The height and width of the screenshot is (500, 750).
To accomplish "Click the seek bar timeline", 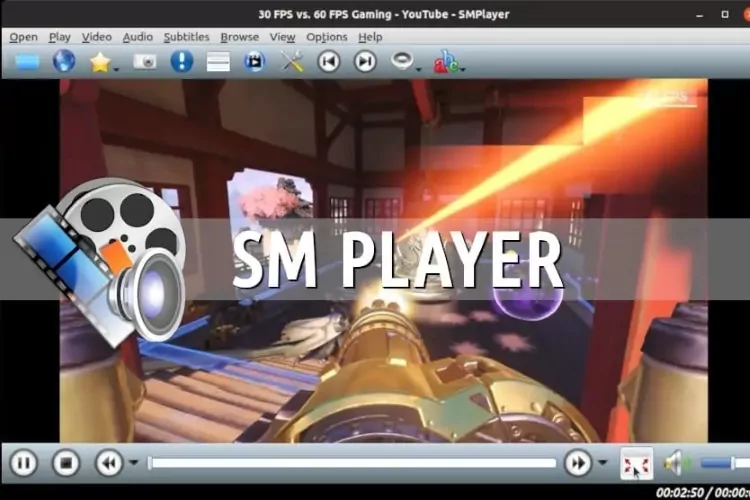I will [352, 463].
